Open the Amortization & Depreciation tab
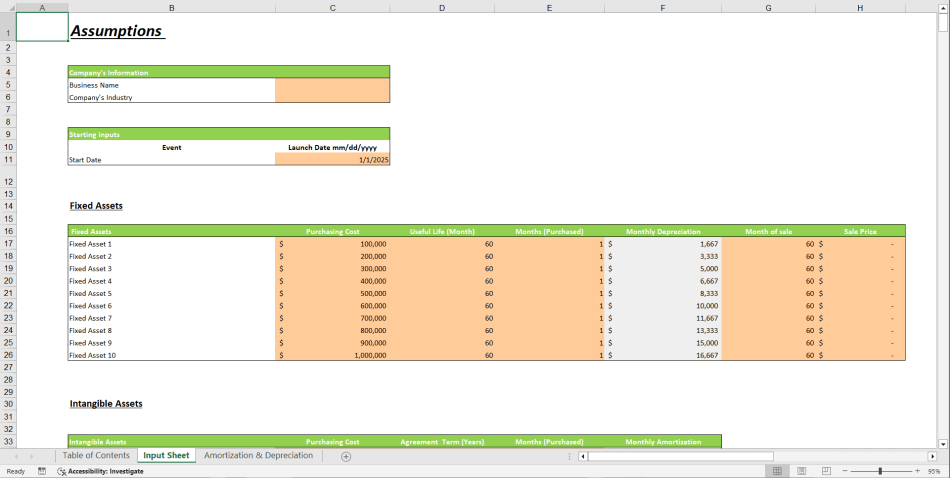950x478 pixels. coord(258,456)
